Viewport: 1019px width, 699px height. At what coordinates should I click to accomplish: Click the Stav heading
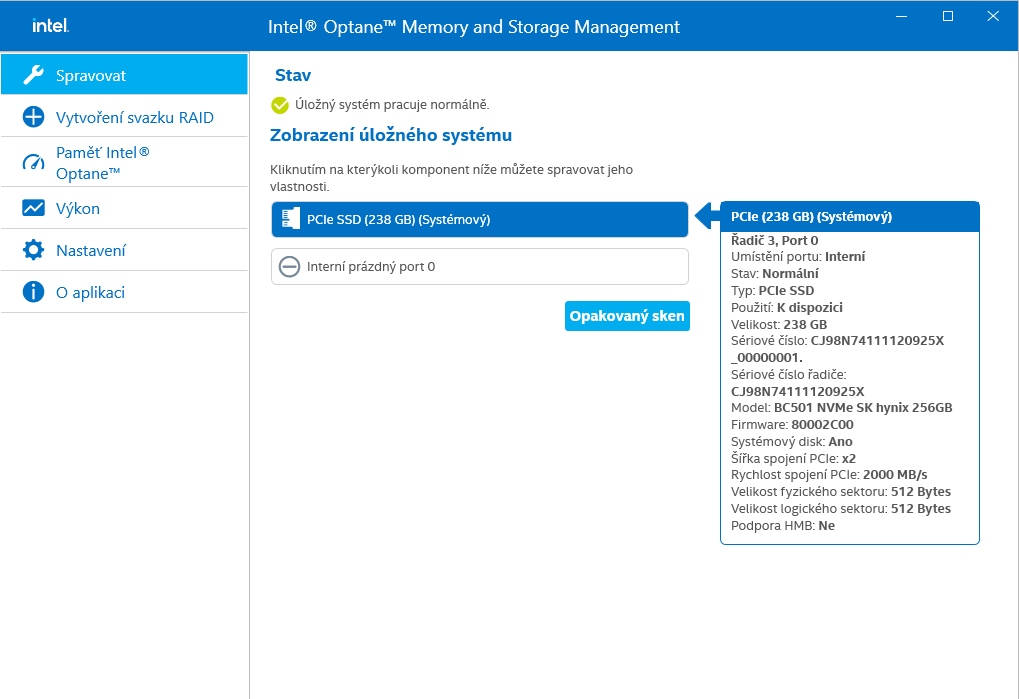click(293, 75)
